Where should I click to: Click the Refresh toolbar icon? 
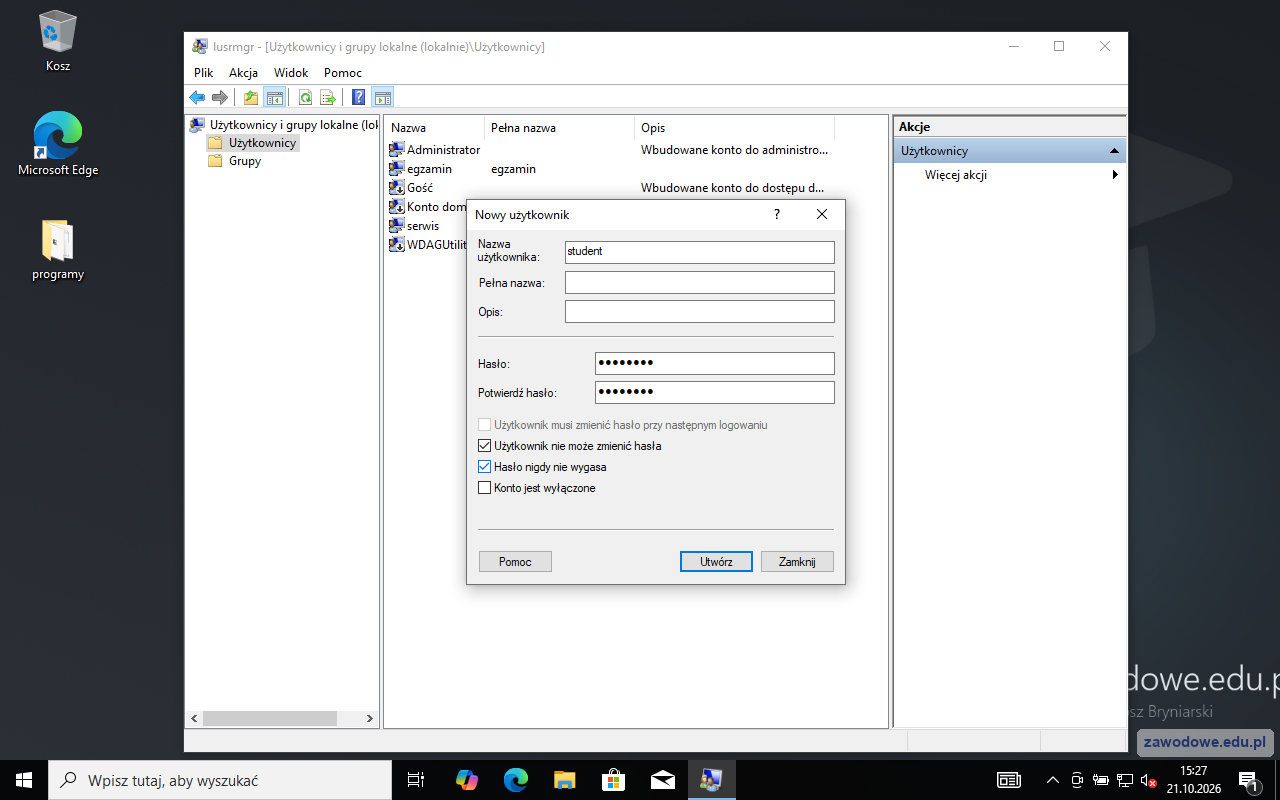point(305,97)
